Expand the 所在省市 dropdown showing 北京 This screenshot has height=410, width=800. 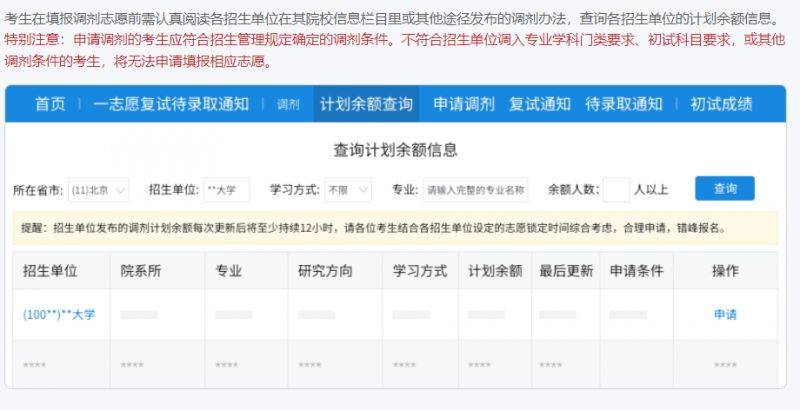coord(98,190)
